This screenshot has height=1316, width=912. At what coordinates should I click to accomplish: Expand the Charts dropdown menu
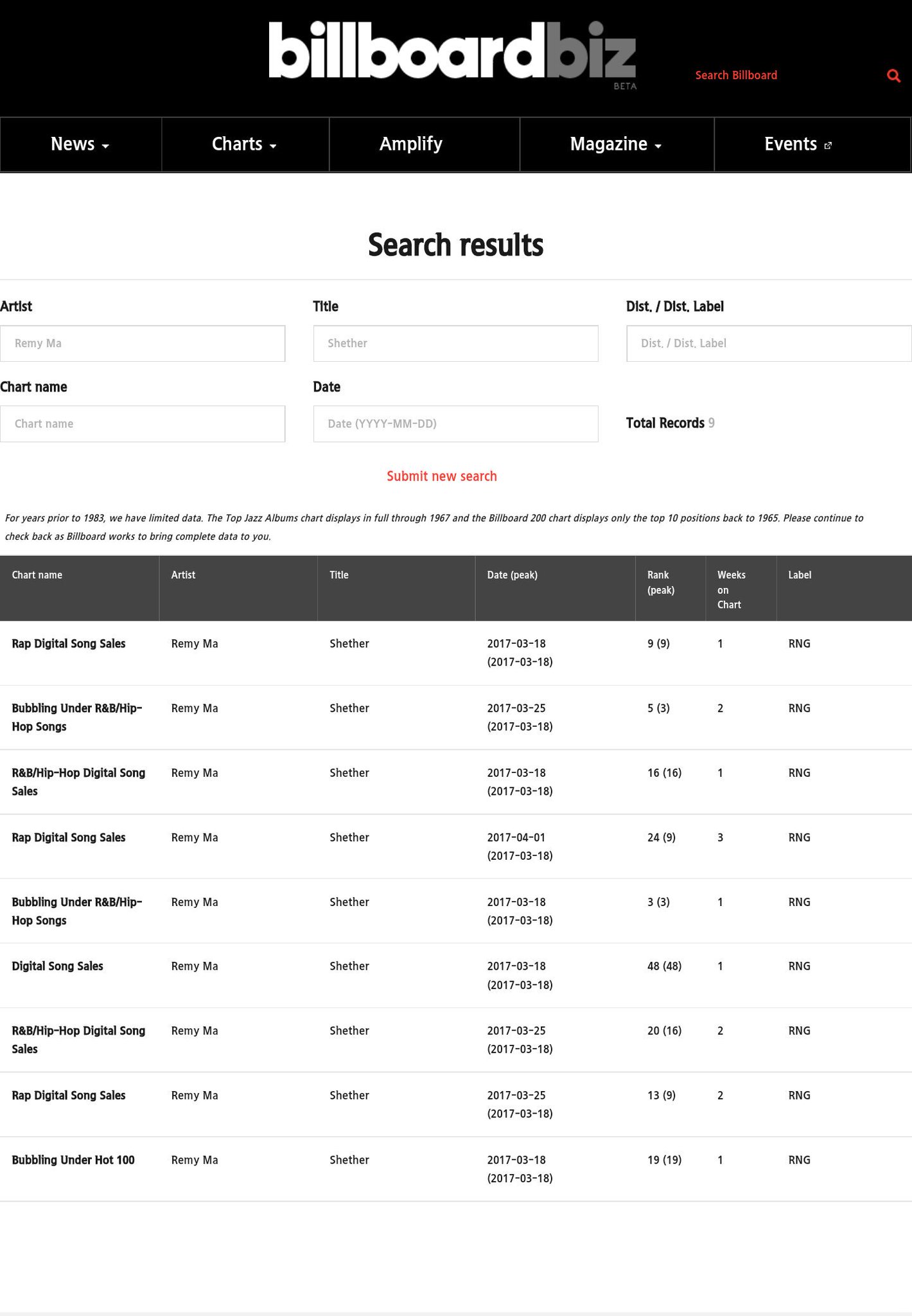click(x=245, y=144)
